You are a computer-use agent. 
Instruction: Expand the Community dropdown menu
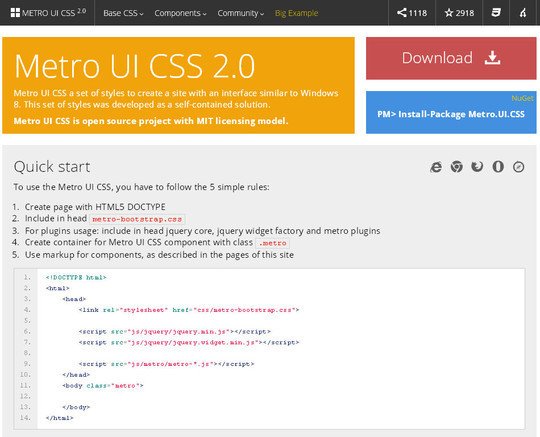240,13
